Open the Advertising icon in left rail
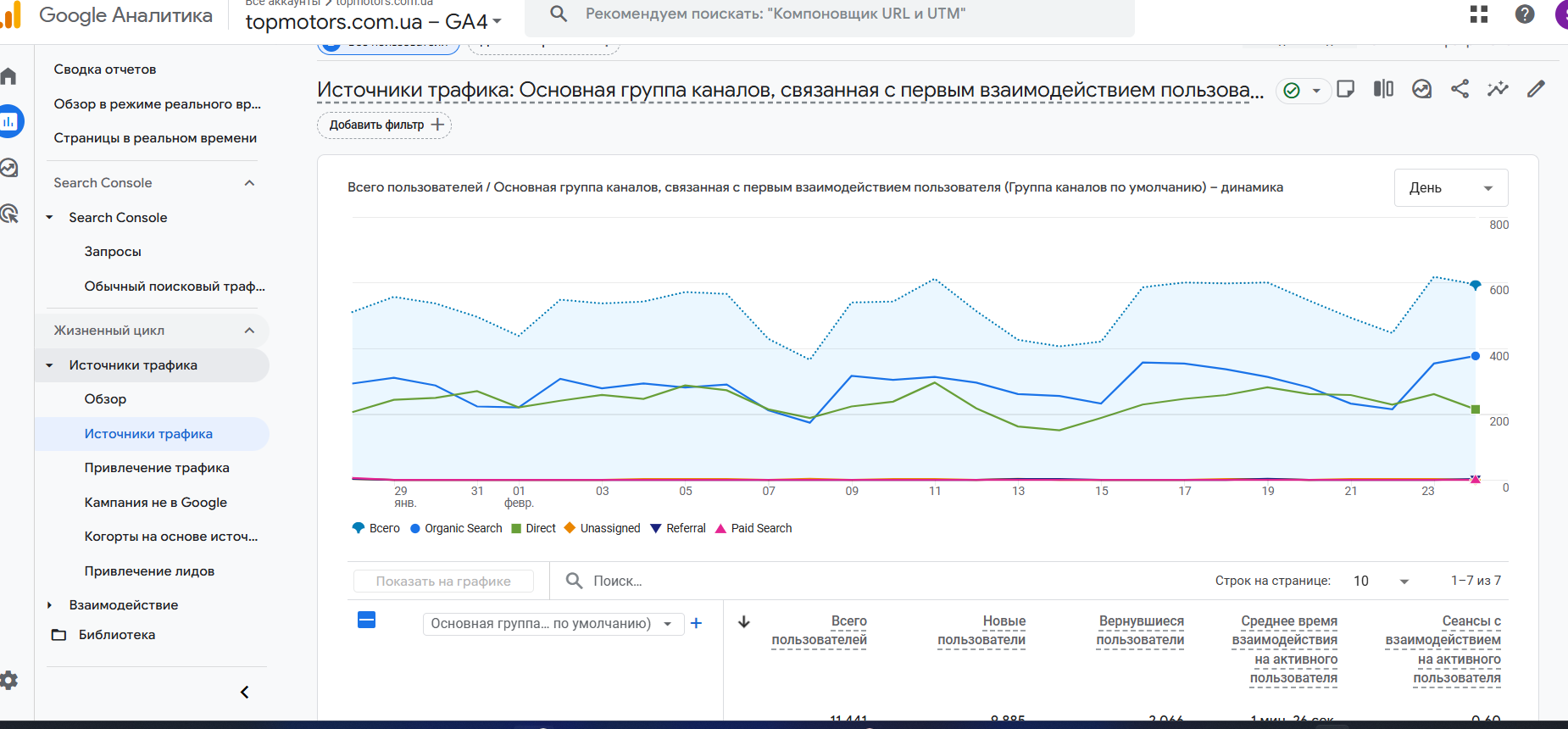Image resolution: width=1568 pixels, height=729 pixels. [x=9, y=214]
